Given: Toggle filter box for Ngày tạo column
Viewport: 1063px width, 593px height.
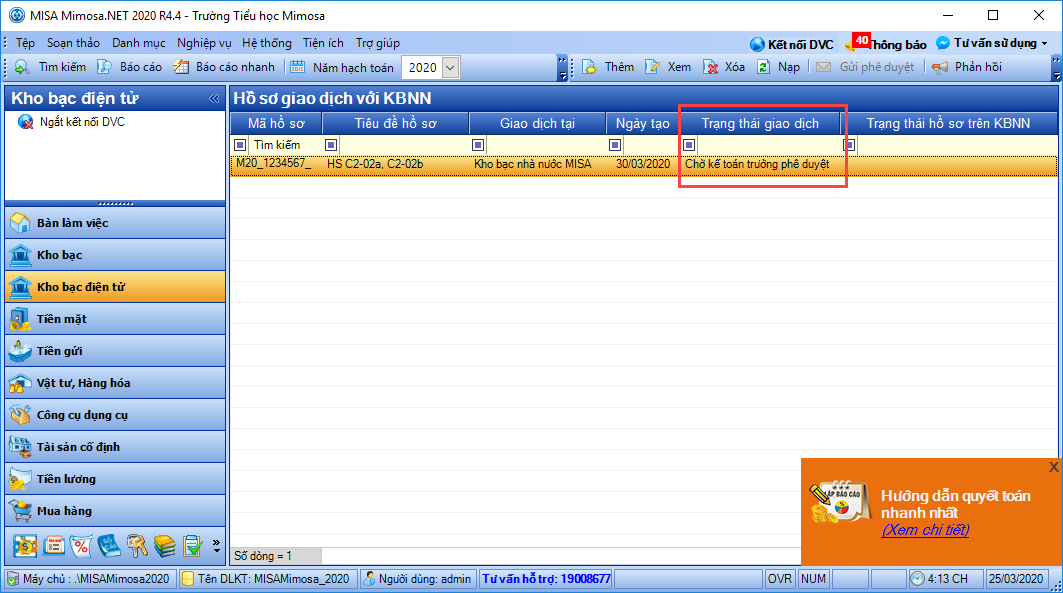Looking at the screenshot, I should [x=615, y=145].
